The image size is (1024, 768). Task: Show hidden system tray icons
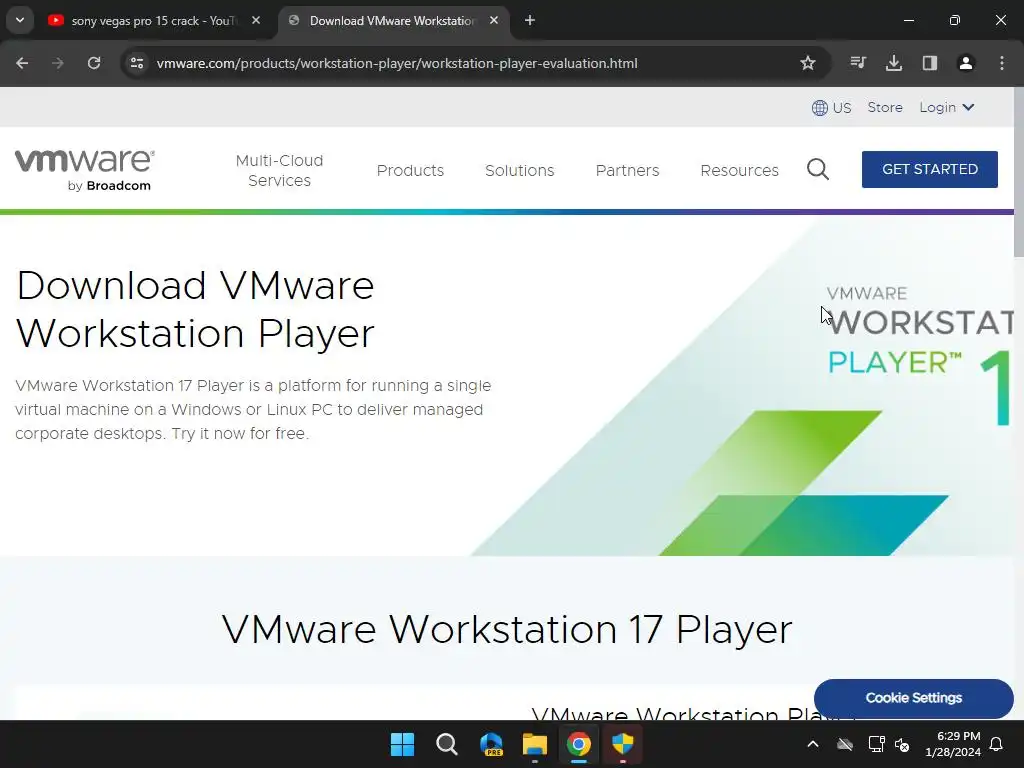[813, 744]
